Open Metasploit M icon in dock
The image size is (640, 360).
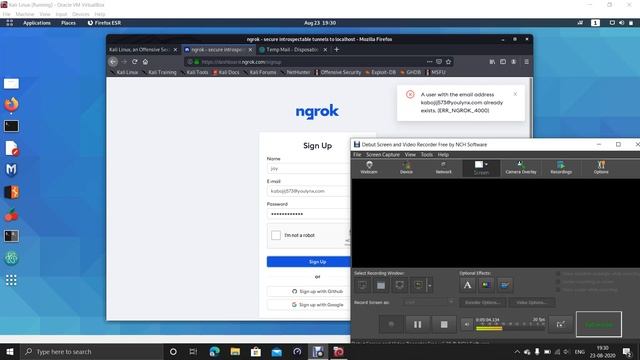coord(11,169)
